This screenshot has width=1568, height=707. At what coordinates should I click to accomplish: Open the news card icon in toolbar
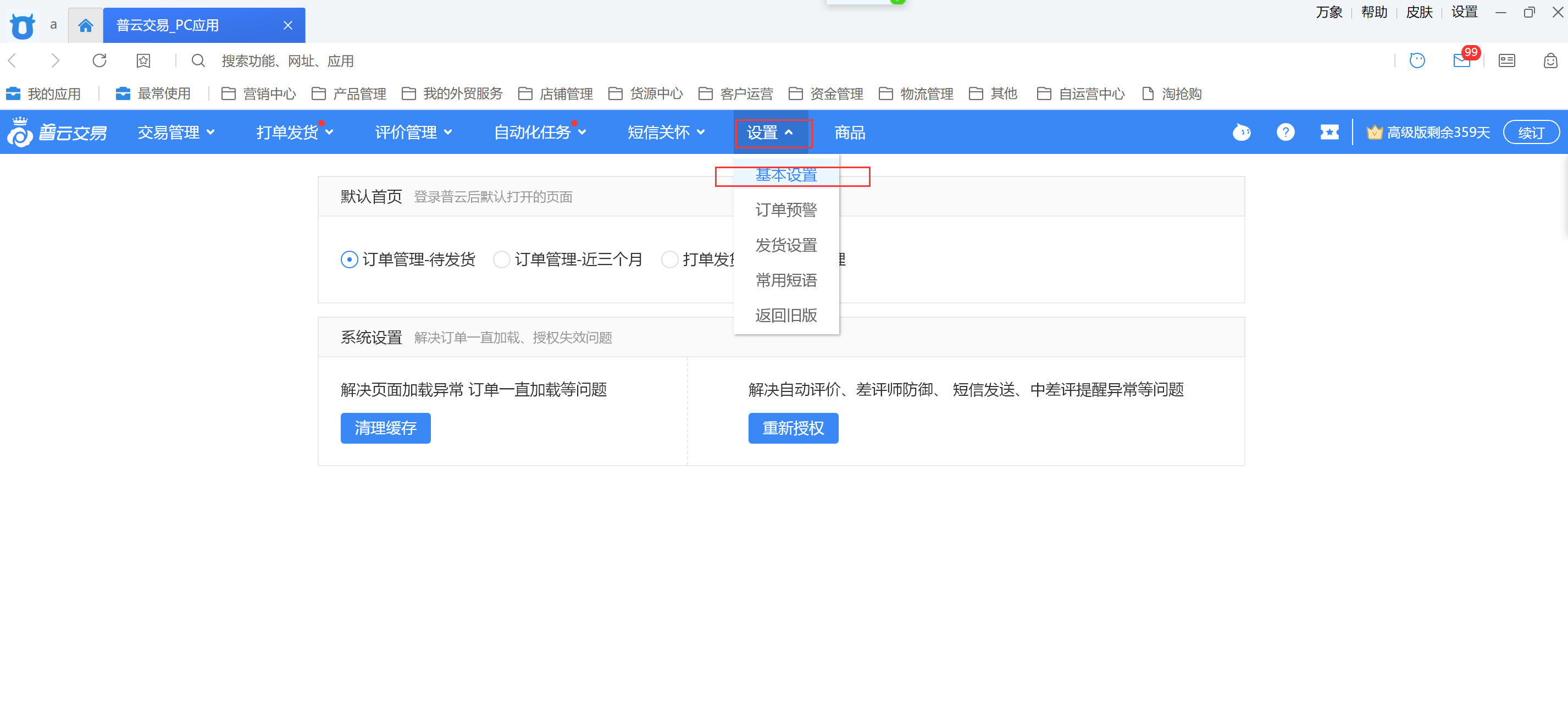[1506, 60]
